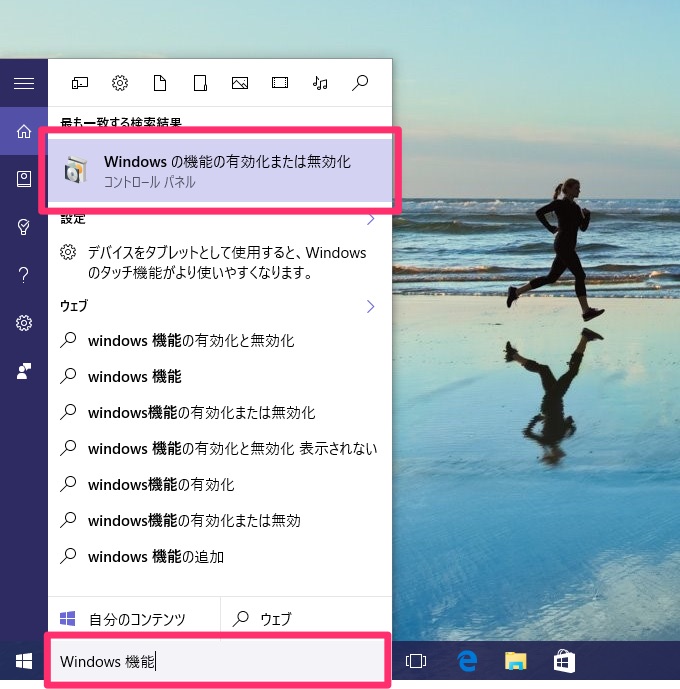The image size is (680, 689).
Task: Click the question mark help icon
Action: [x=24, y=275]
